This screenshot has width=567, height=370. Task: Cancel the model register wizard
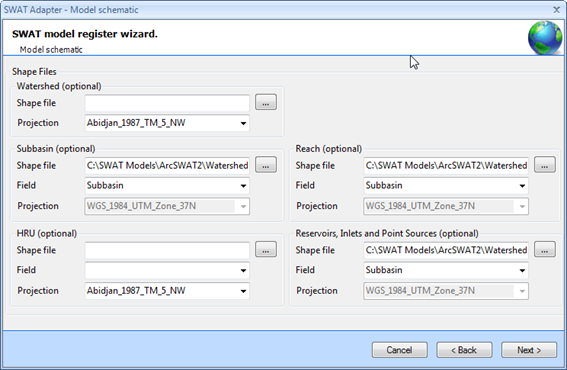[400, 350]
